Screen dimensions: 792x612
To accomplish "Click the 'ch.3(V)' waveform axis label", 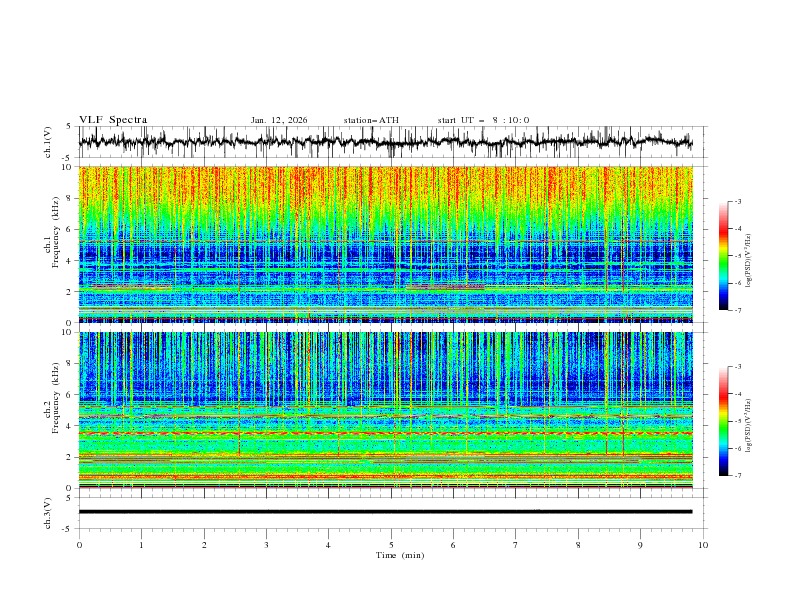I will coord(48,513).
